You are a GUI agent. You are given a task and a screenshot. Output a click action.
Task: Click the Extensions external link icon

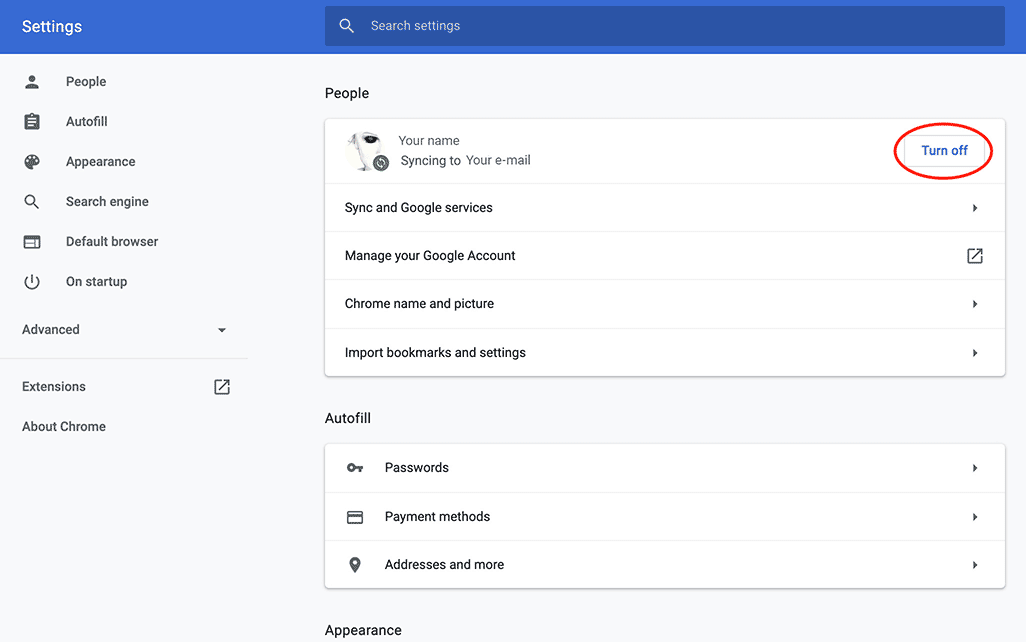(222, 387)
